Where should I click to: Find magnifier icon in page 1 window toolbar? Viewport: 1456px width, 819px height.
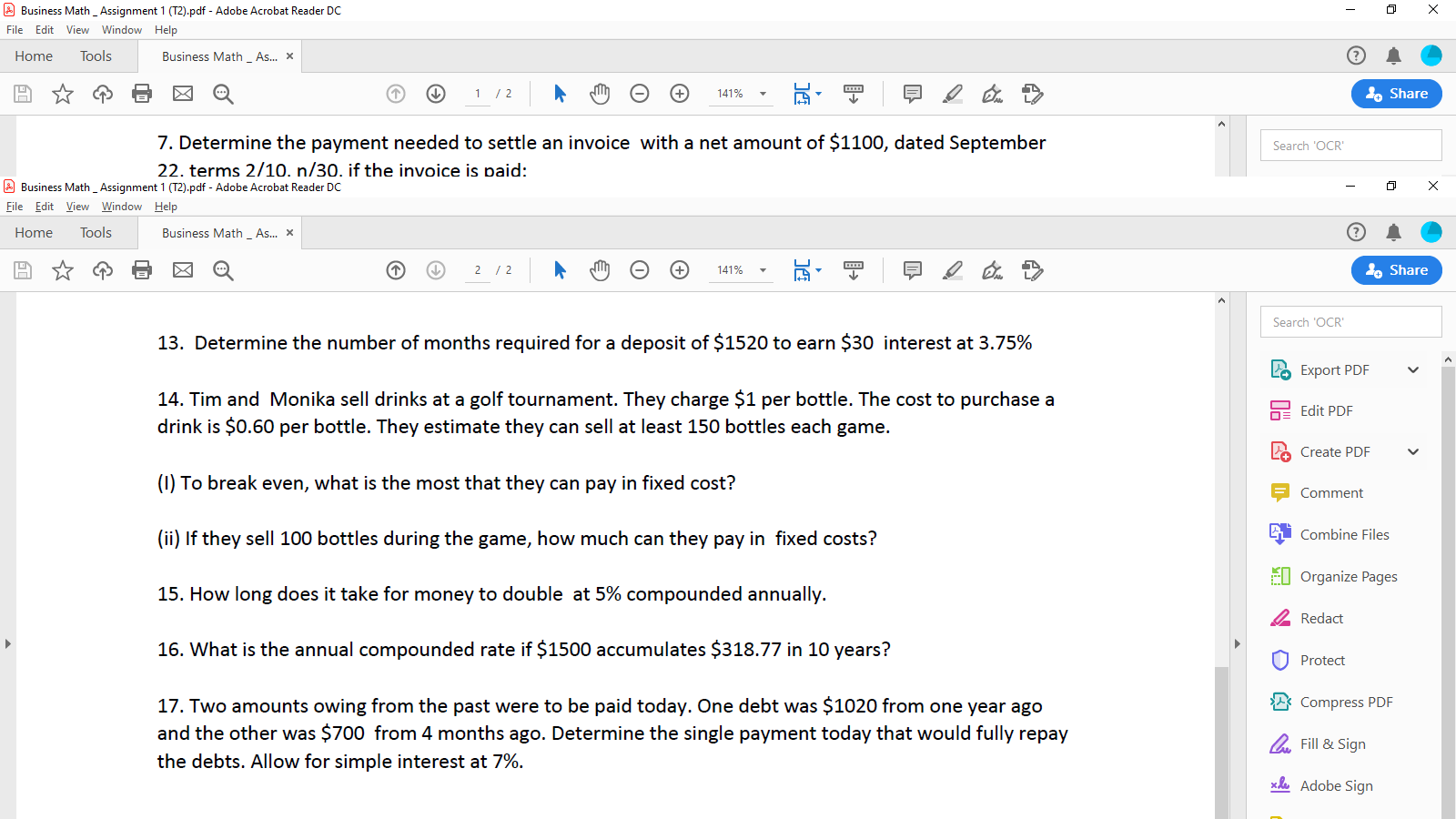(x=223, y=94)
